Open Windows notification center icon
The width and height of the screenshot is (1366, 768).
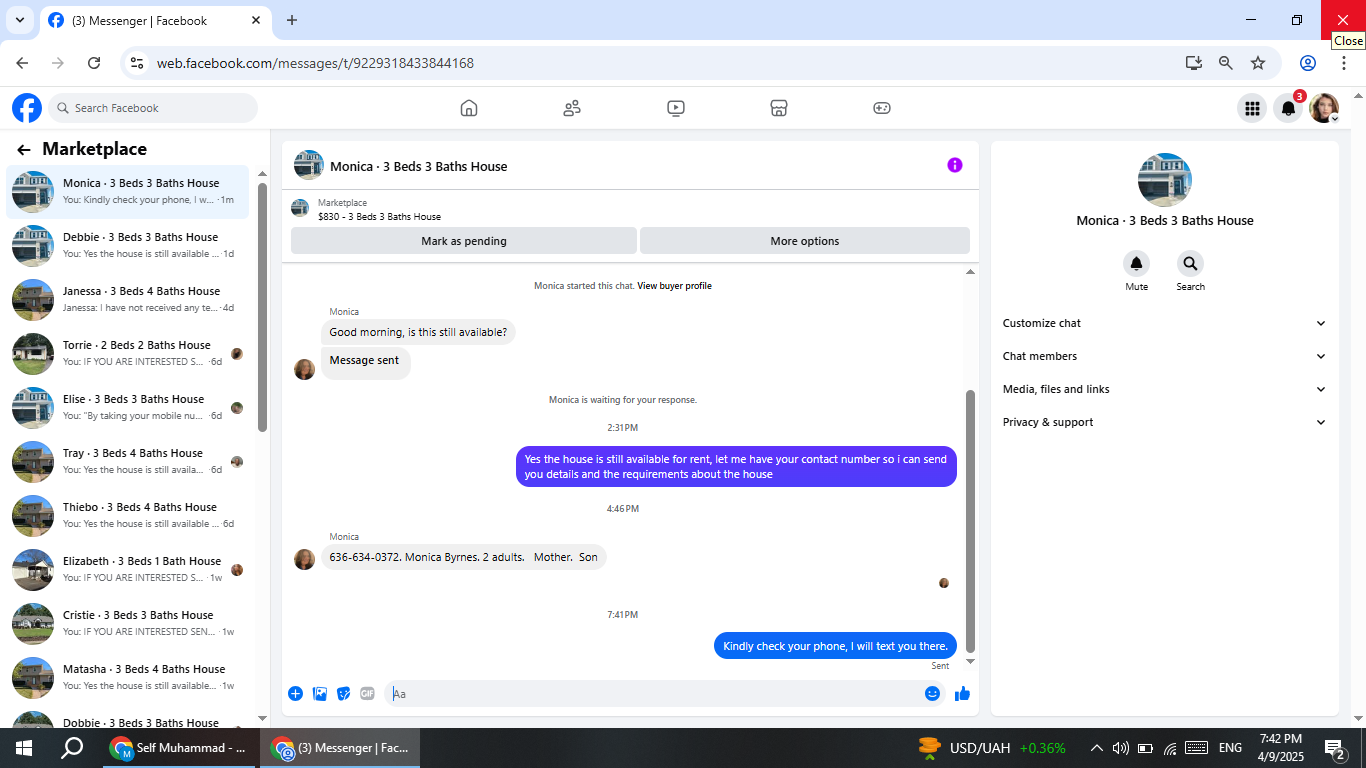(x=1334, y=748)
